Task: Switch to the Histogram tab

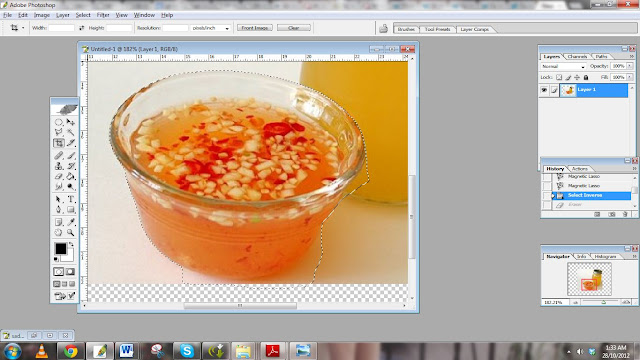Action: [x=605, y=256]
